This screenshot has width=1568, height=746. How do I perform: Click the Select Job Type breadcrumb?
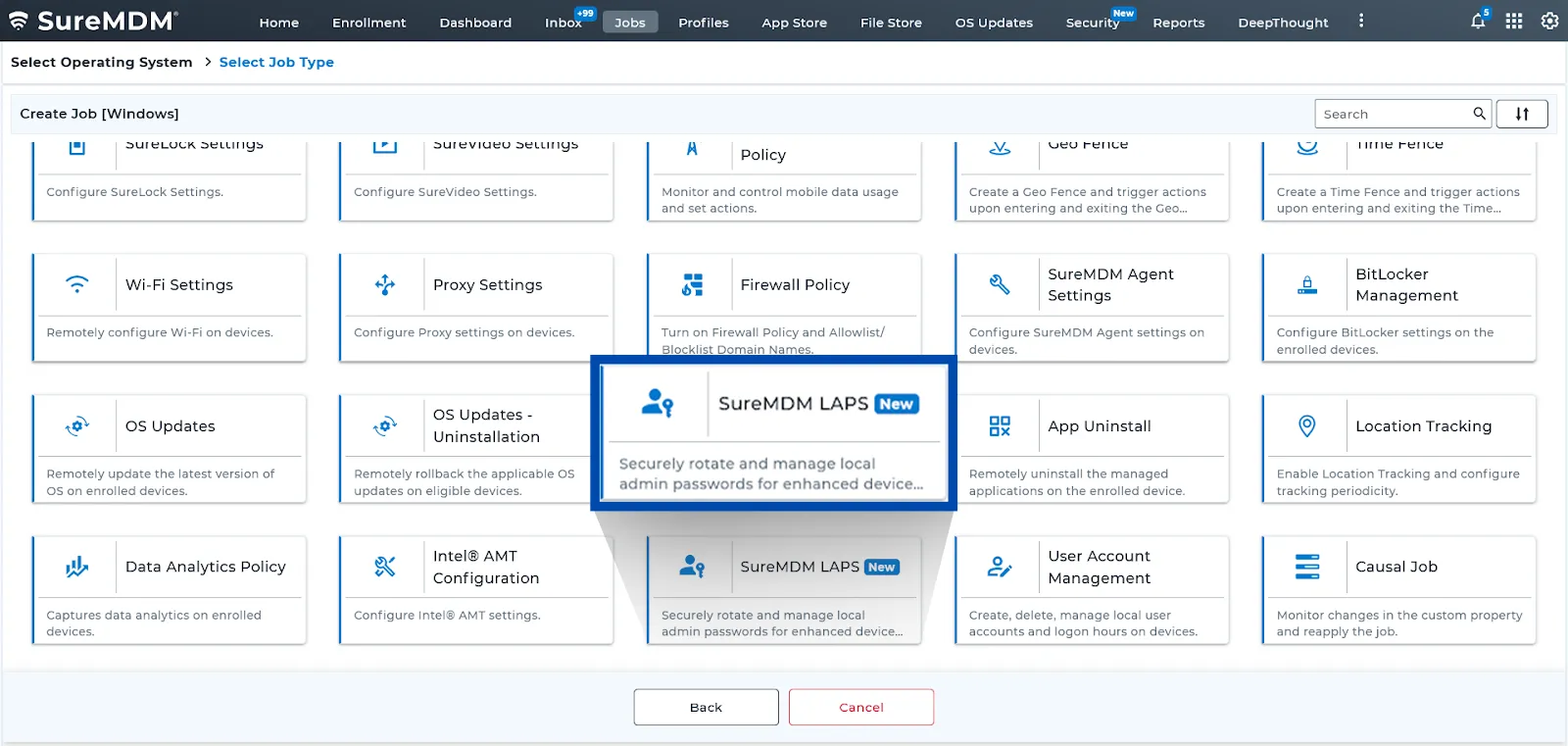[276, 62]
